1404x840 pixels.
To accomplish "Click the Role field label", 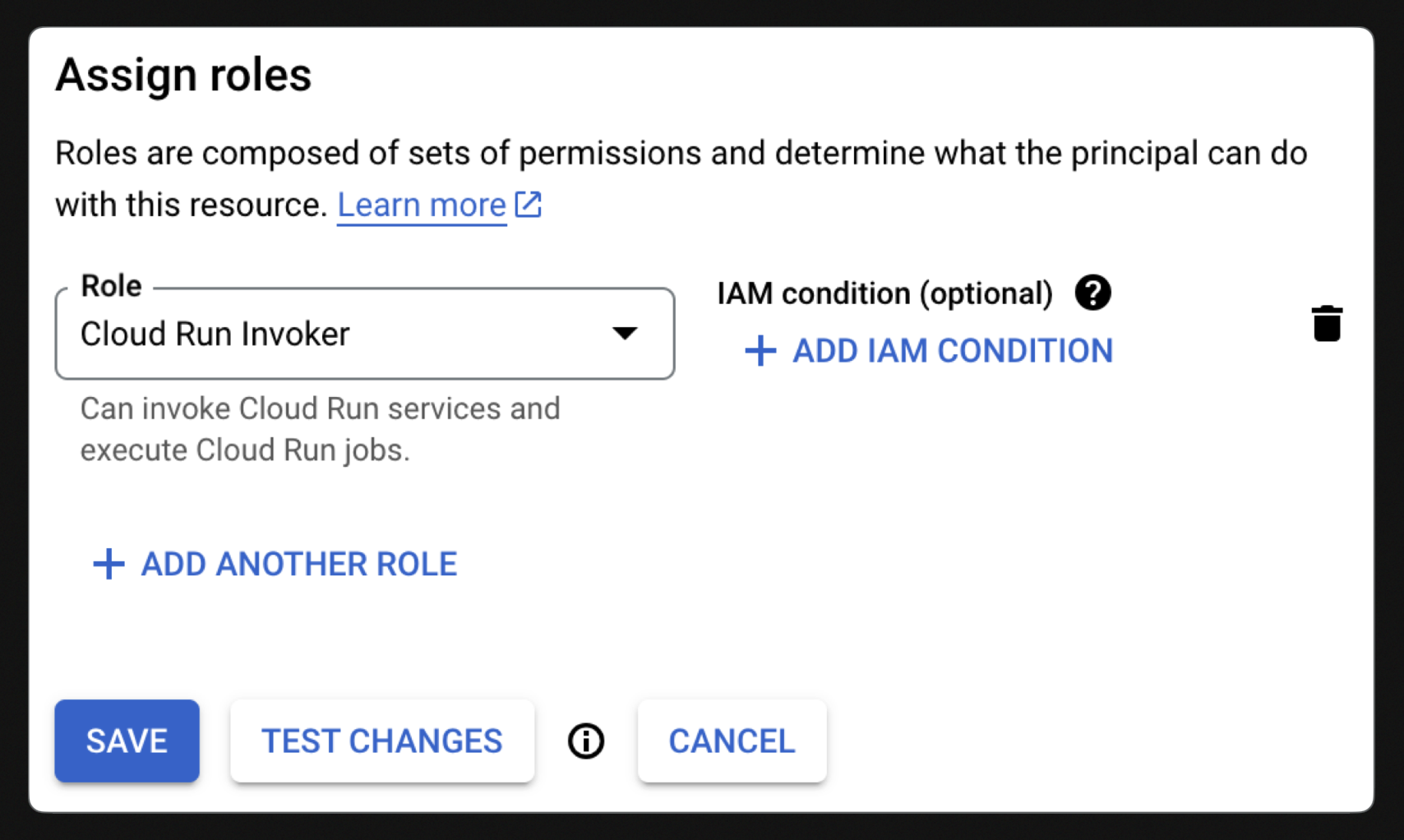I will [x=111, y=286].
